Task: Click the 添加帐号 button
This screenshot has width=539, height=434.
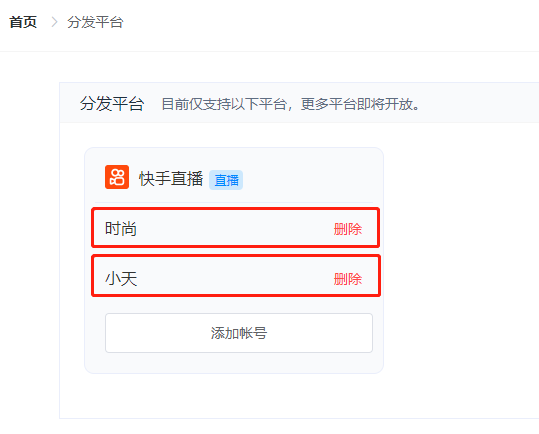Action: (x=239, y=333)
